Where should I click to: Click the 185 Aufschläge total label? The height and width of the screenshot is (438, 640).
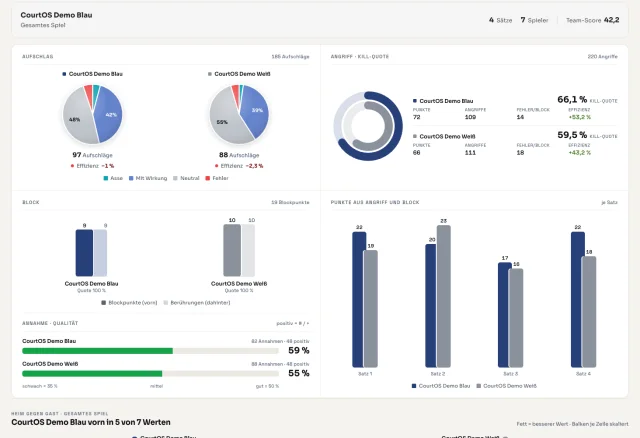pyautogui.click(x=290, y=57)
